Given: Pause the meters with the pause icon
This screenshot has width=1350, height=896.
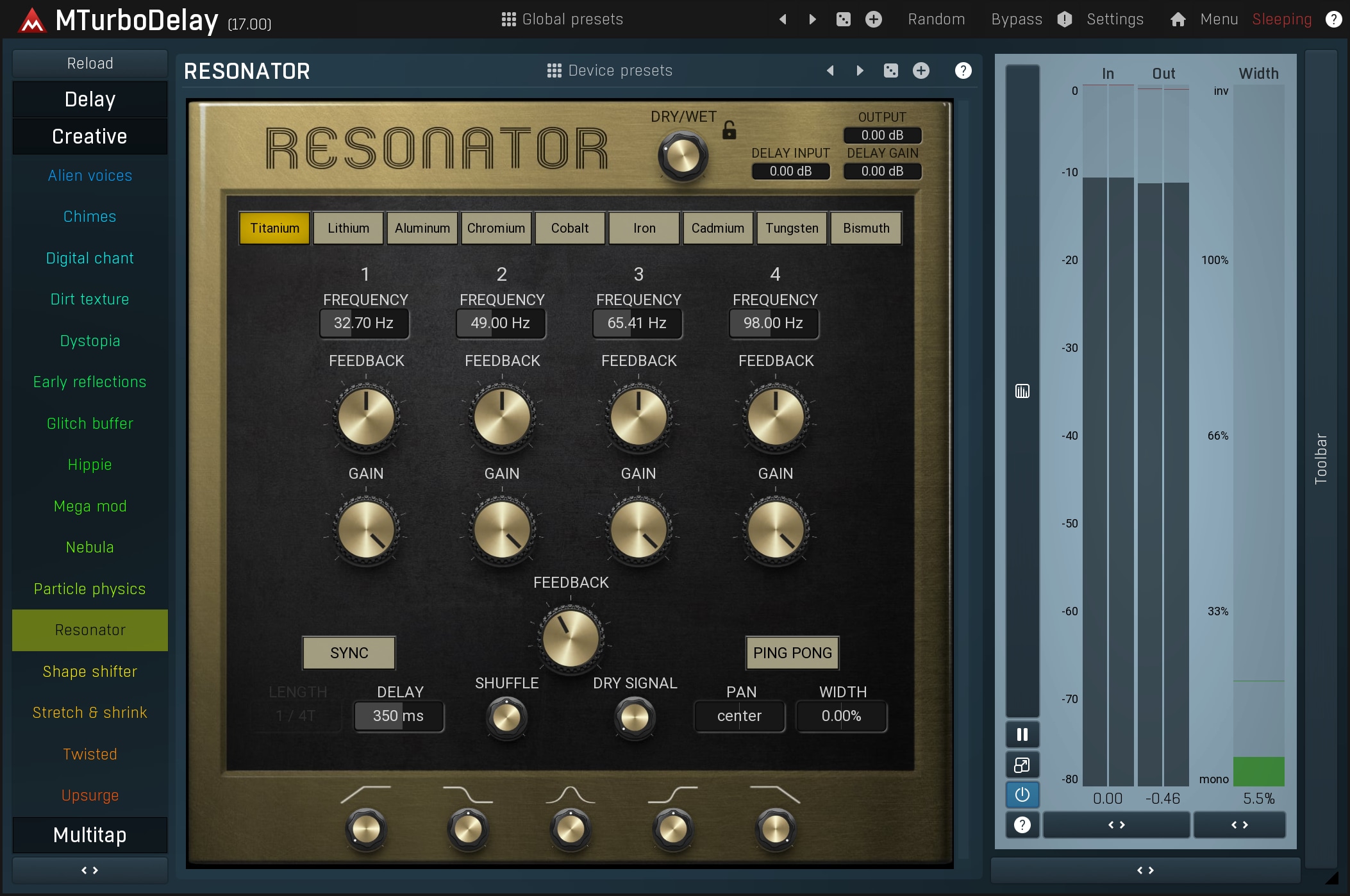Looking at the screenshot, I should [x=1022, y=734].
